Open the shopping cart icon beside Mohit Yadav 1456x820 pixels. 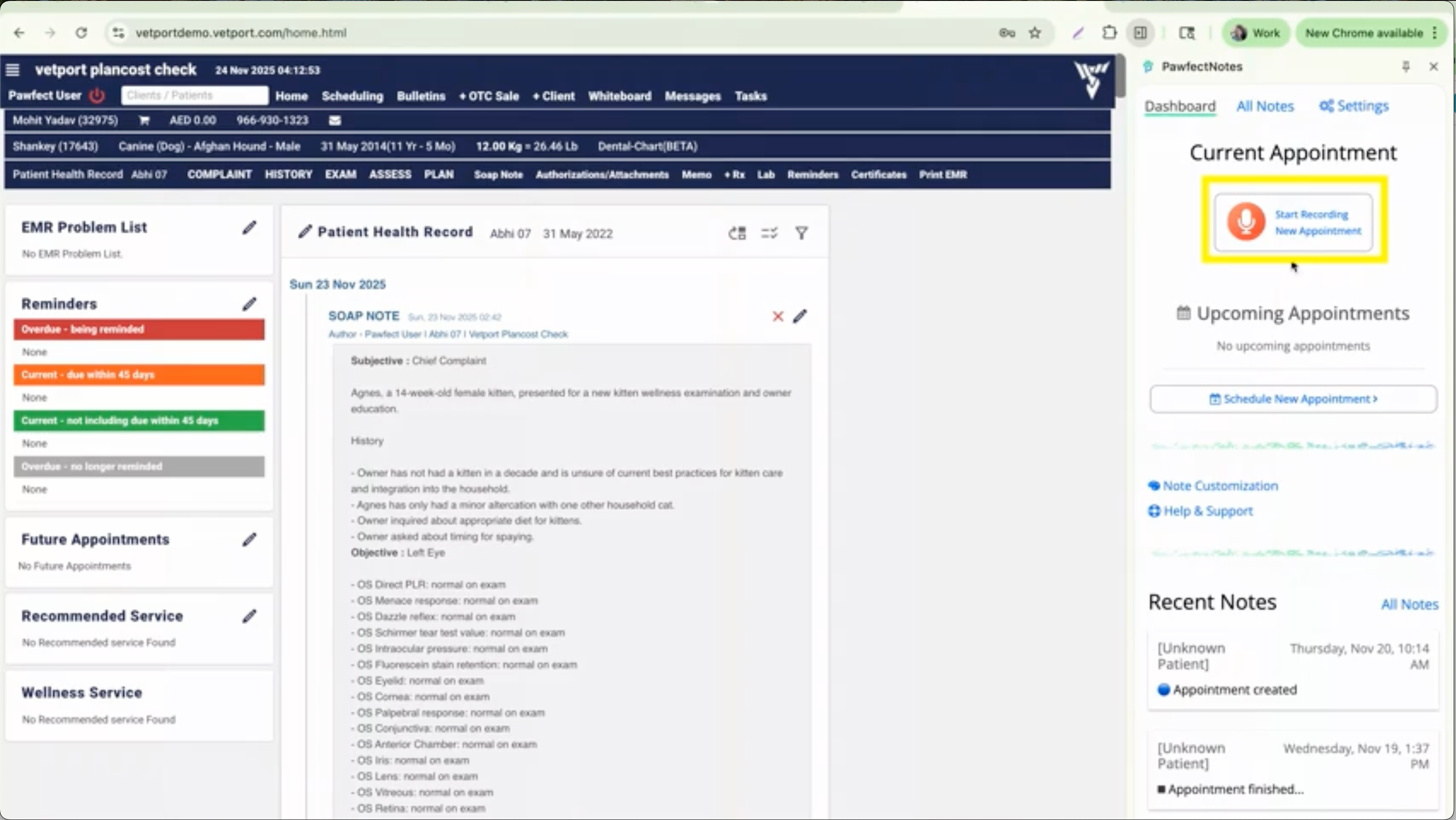144,120
